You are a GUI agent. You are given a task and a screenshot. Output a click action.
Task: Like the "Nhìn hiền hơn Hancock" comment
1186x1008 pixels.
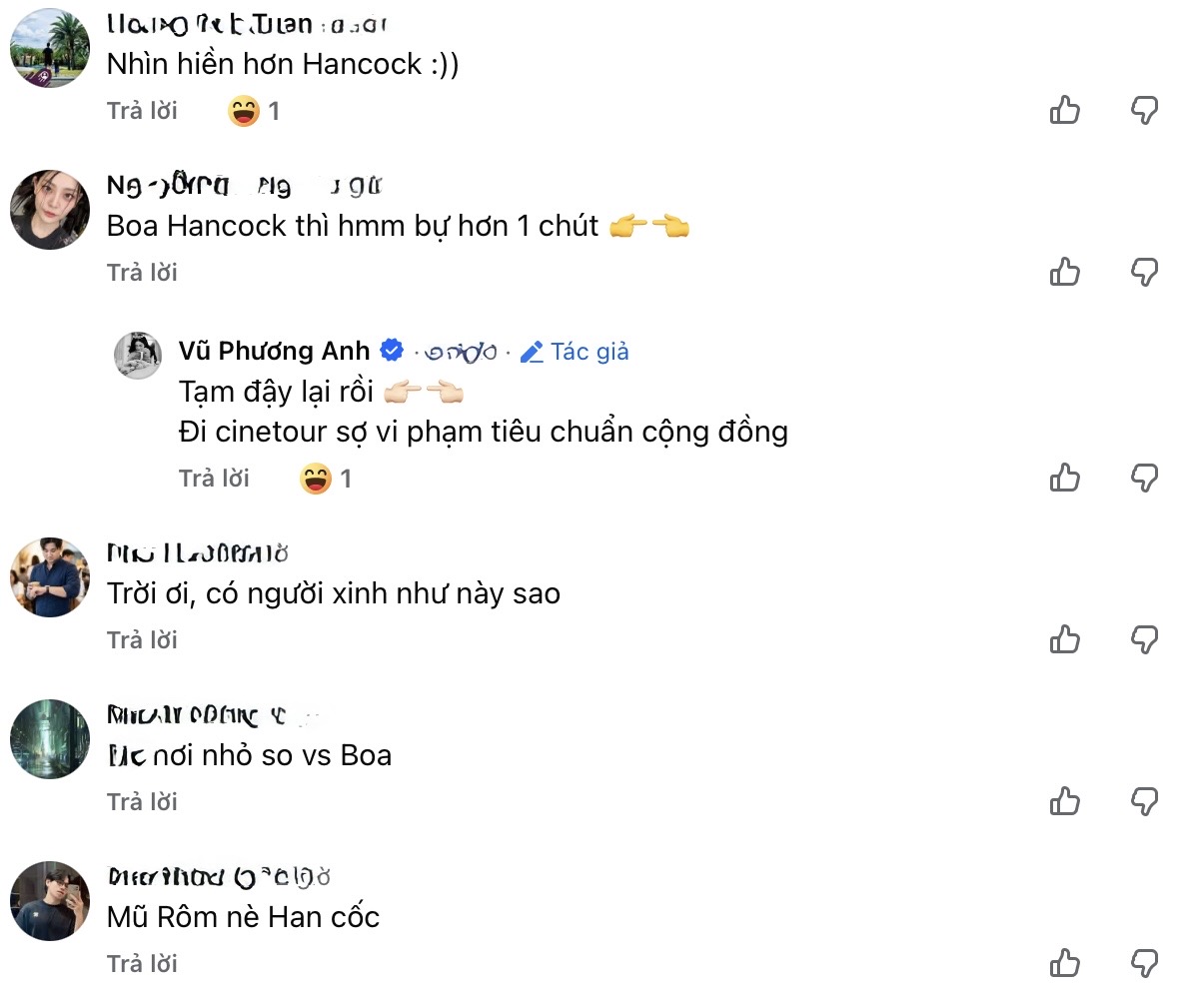(x=1064, y=111)
